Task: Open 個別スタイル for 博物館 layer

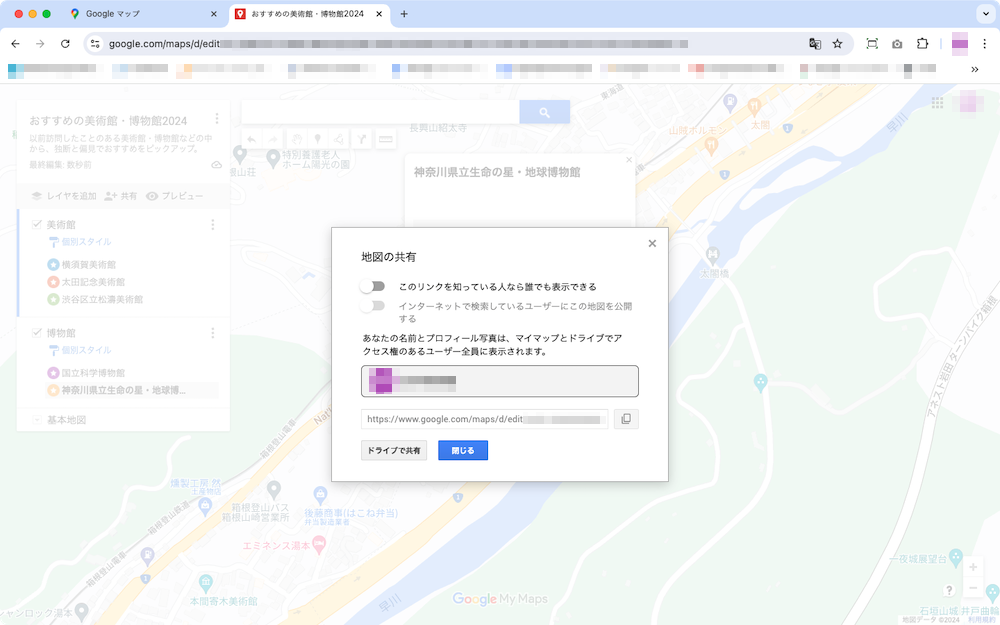Action: [x=80, y=350]
